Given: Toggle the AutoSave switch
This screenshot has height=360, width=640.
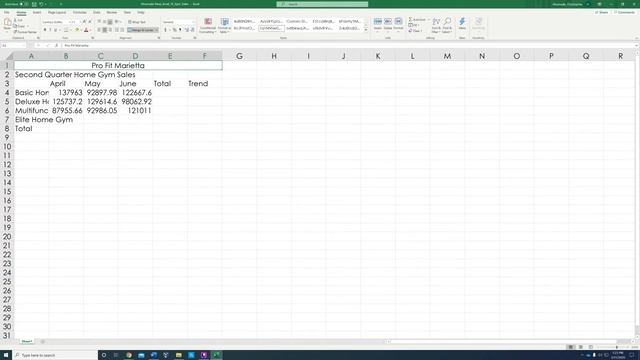Looking at the screenshot, I should click(24, 4).
